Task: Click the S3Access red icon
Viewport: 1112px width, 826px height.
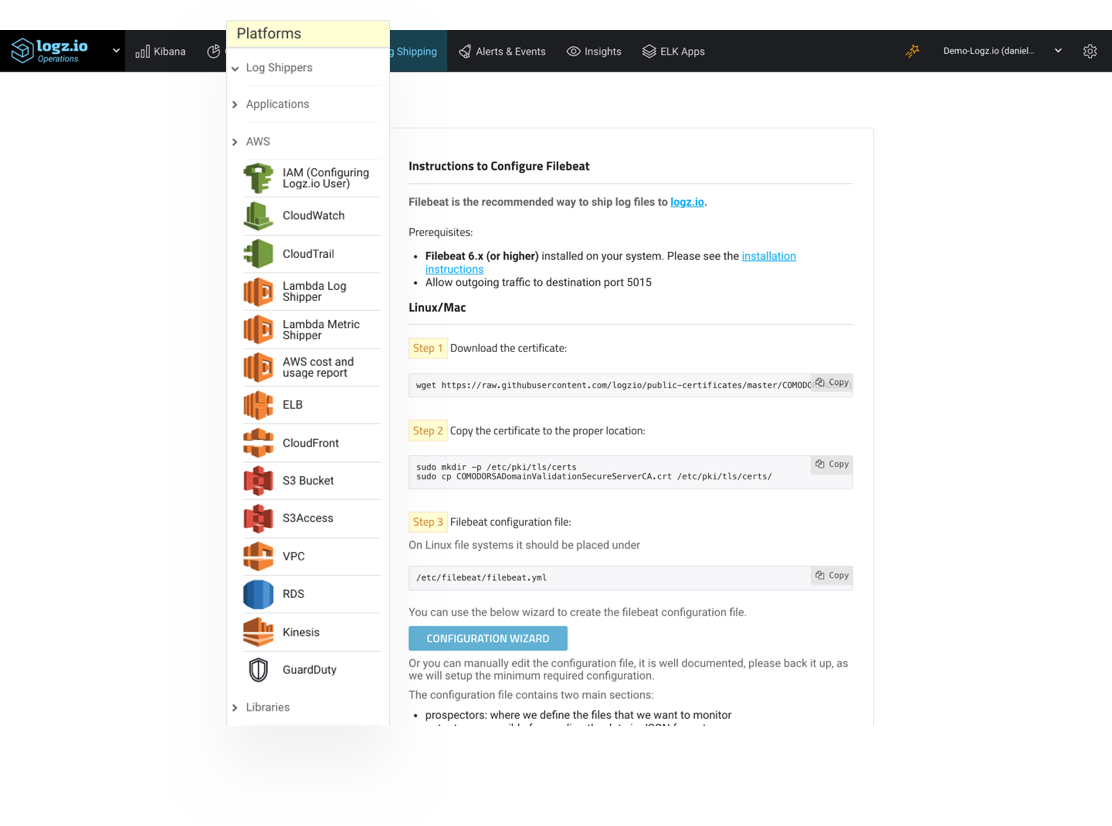Action: coord(258,518)
